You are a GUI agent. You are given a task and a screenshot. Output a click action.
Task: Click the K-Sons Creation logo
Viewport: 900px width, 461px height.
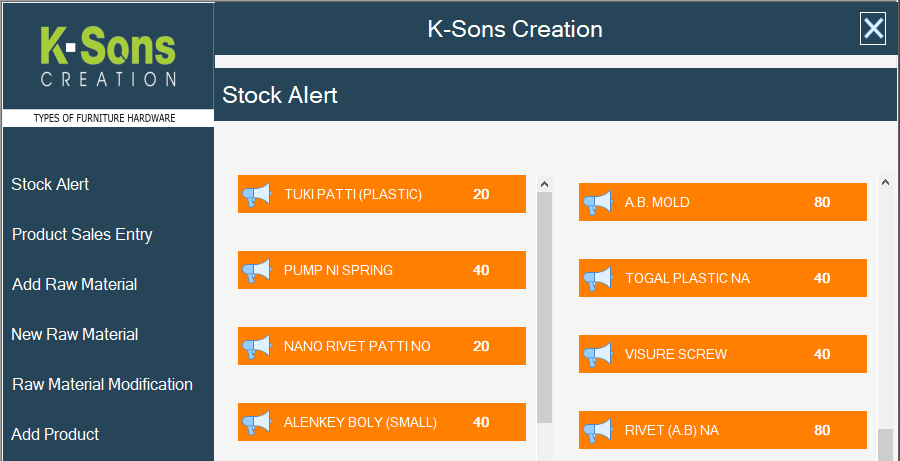(108, 57)
